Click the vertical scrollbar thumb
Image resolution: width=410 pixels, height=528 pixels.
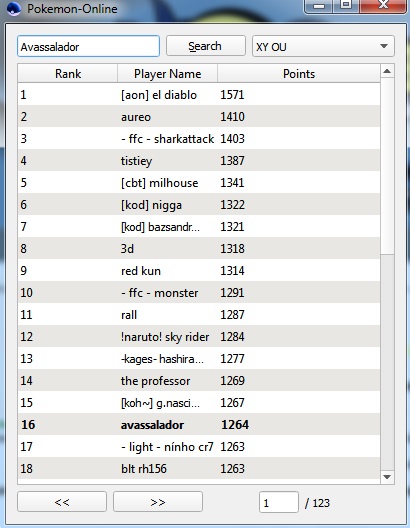click(387, 166)
